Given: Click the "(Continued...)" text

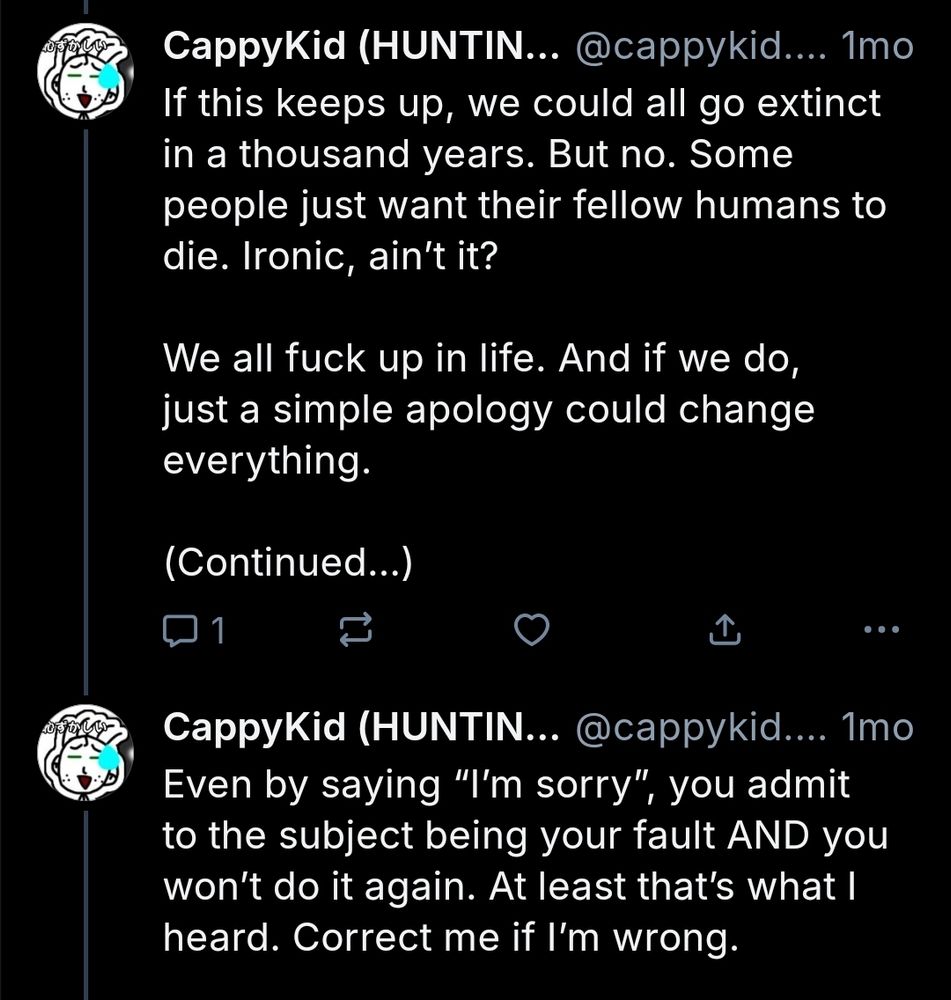Looking at the screenshot, I should pos(288,565).
